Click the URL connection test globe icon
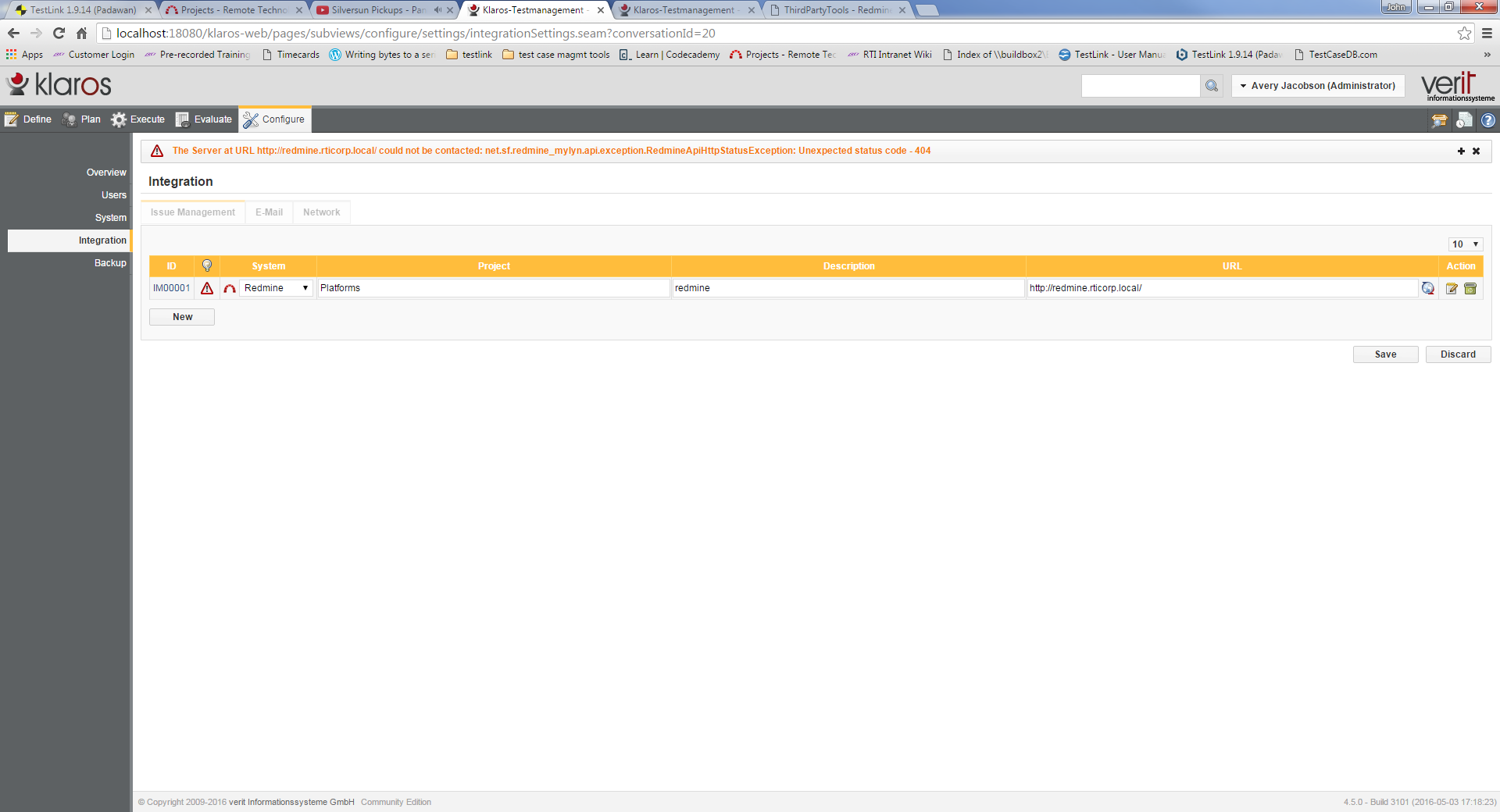The height and width of the screenshot is (812, 1500). tap(1428, 288)
